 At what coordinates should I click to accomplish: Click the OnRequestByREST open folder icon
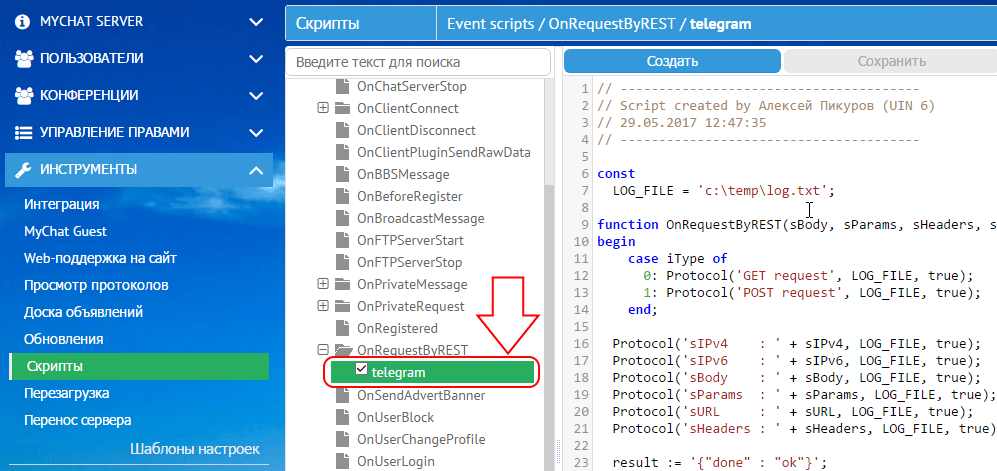point(343,350)
